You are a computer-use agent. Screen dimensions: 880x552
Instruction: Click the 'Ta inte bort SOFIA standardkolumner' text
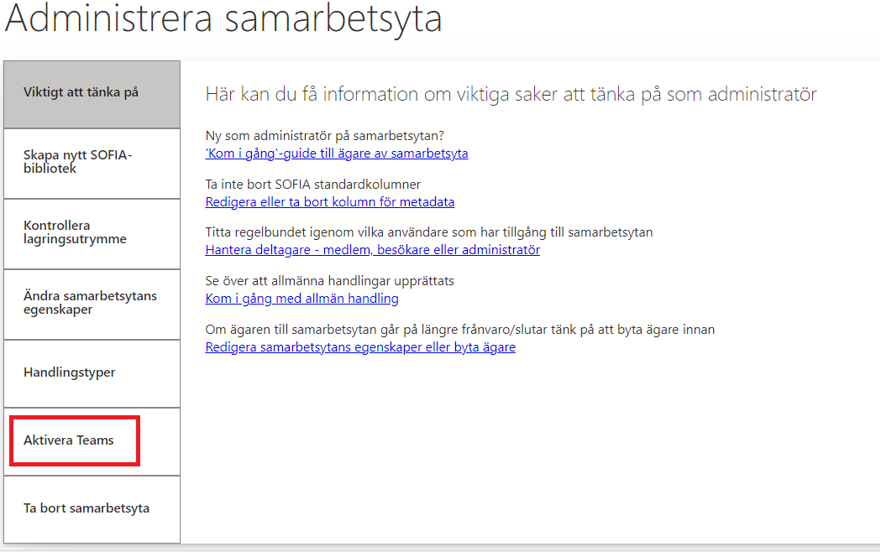coord(313,185)
